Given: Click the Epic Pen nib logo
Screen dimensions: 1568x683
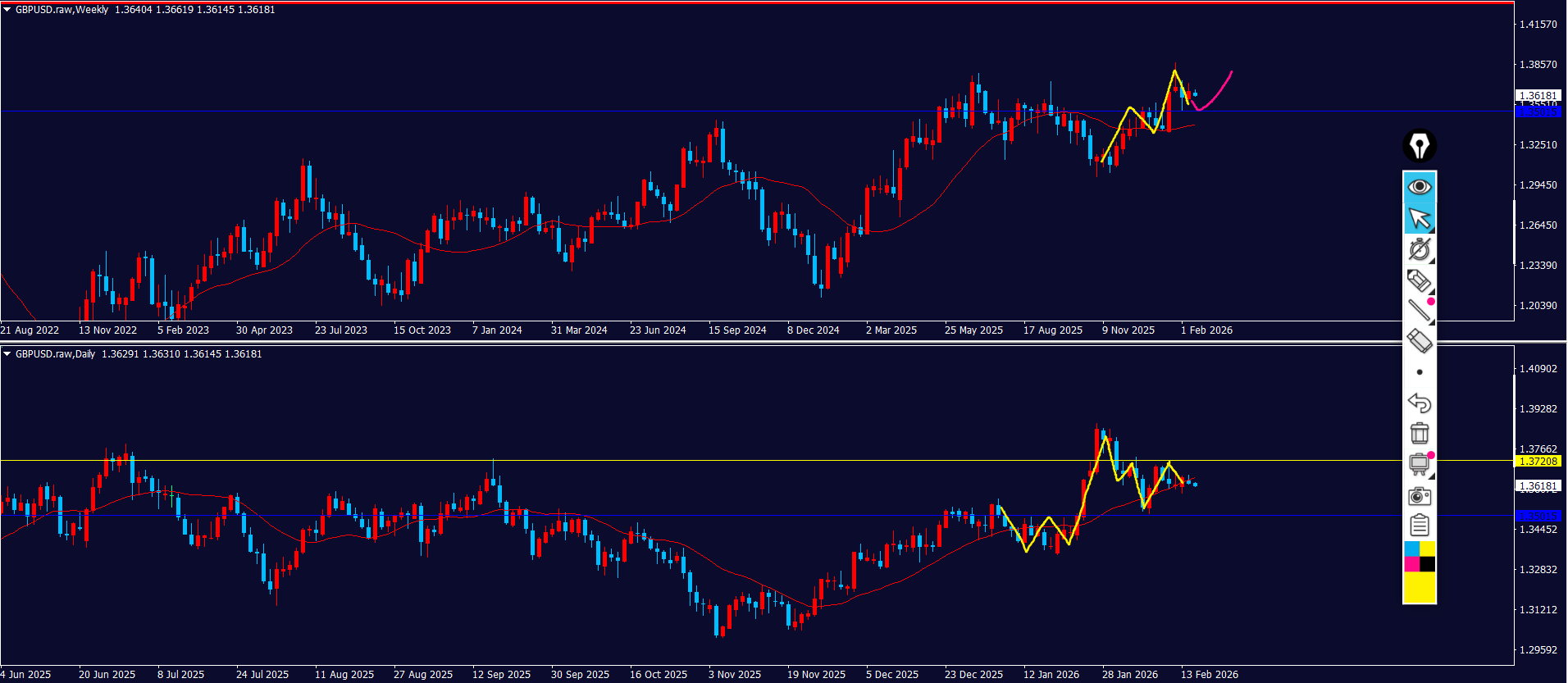Looking at the screenshot, I should coord(1419,146).
